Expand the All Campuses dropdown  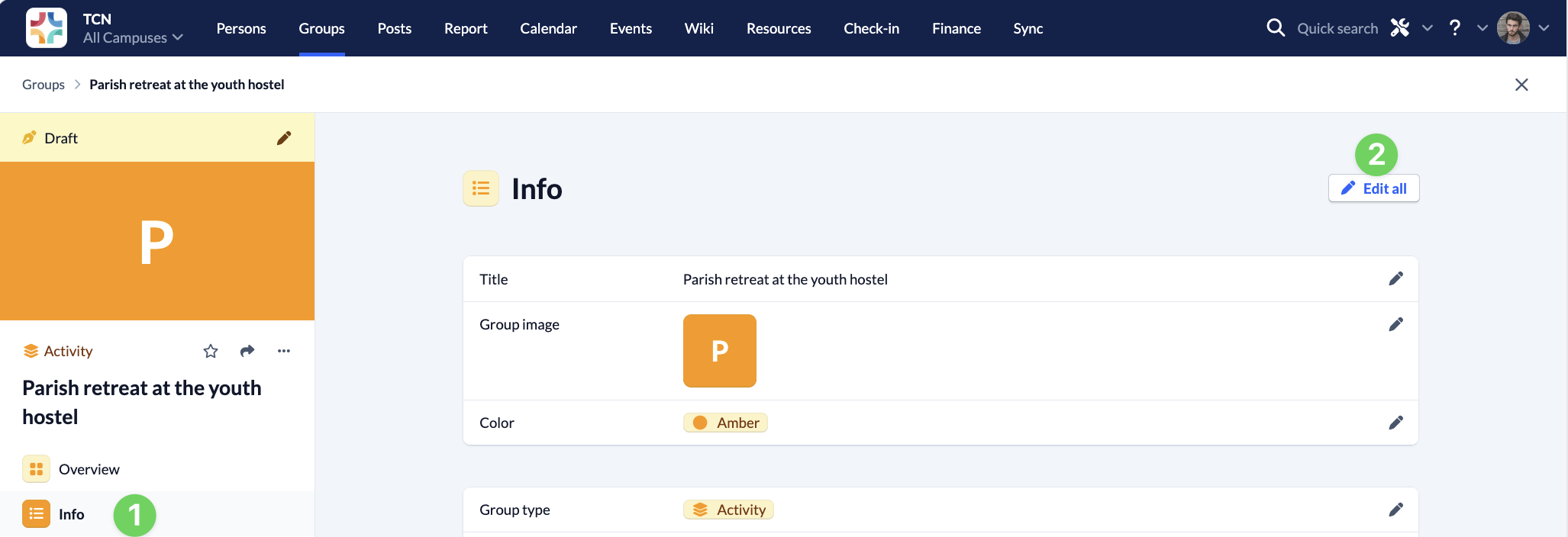point(134,37)
